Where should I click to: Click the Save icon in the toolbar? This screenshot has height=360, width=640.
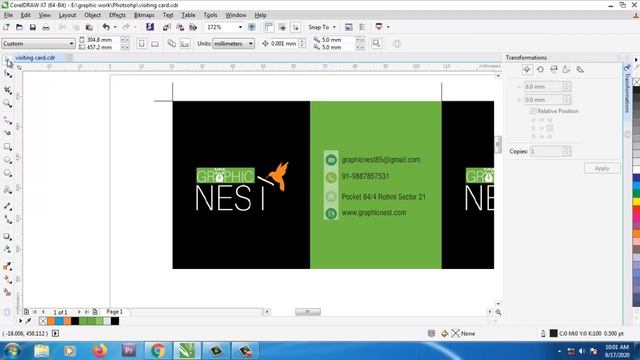(x=33, y=27)
